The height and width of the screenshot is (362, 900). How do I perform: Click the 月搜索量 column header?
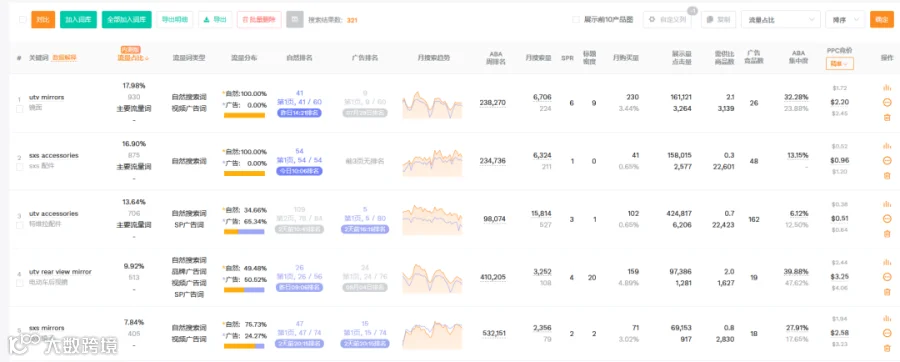(538, 58)
